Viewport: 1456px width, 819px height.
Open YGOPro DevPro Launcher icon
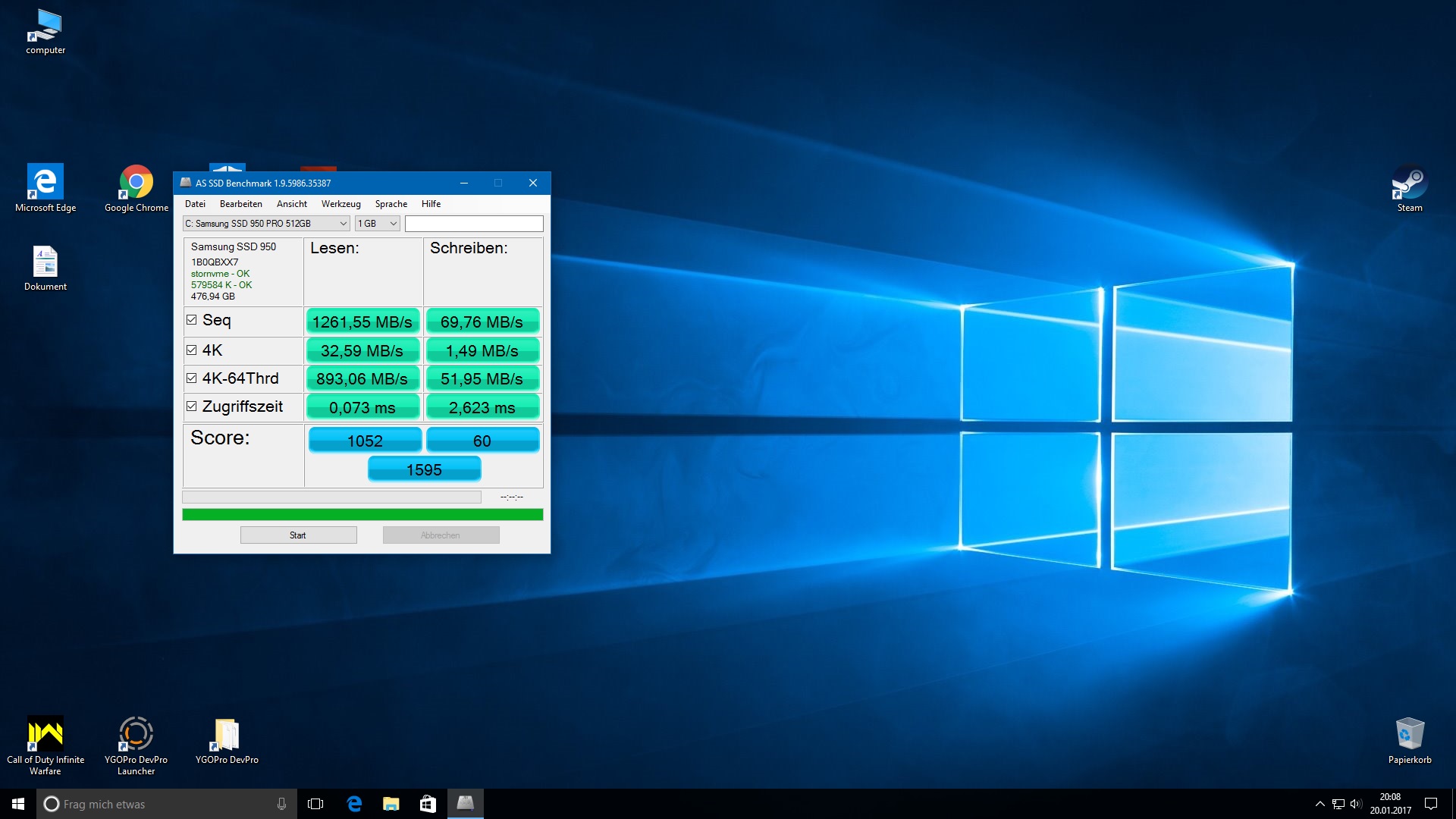click(136, 734)
